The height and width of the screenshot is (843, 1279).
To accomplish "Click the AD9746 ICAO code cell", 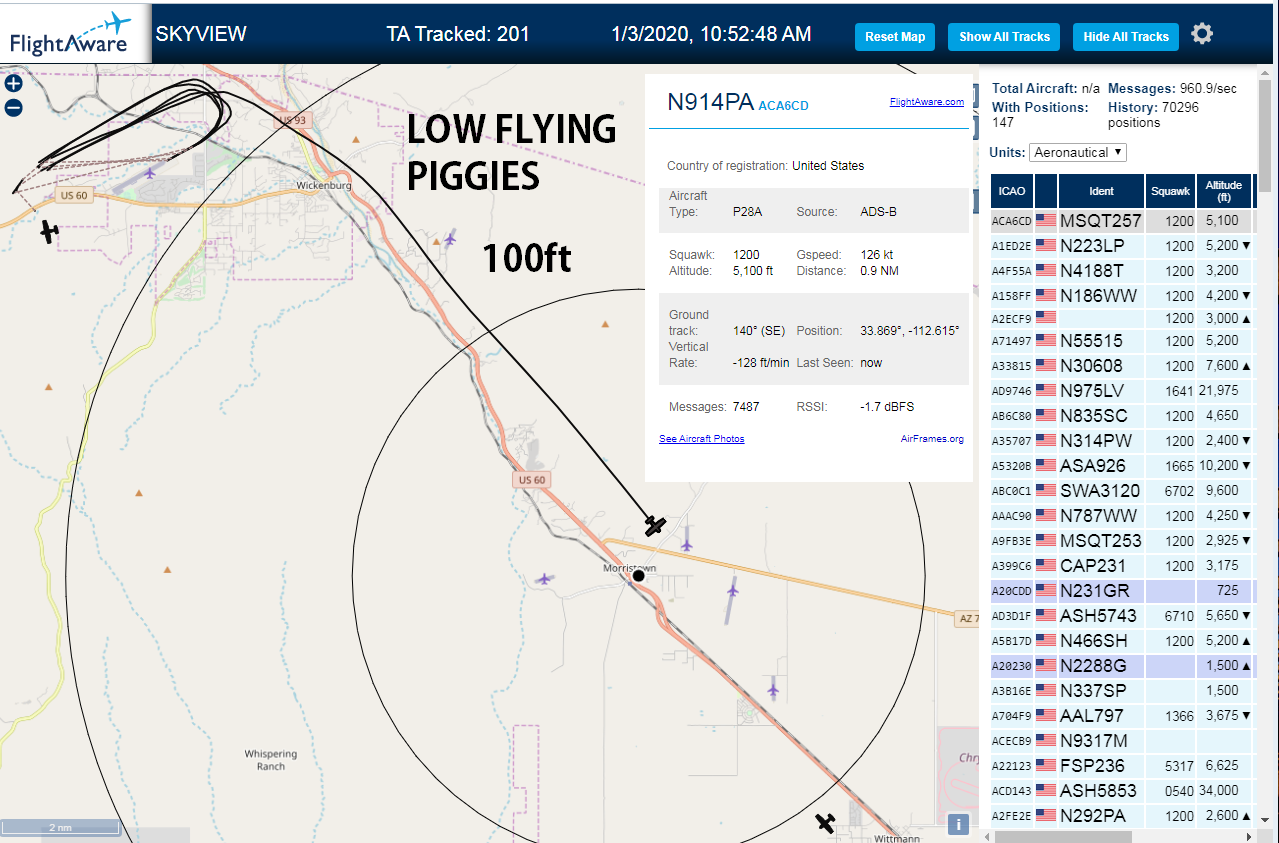I will coord(1011,391).
